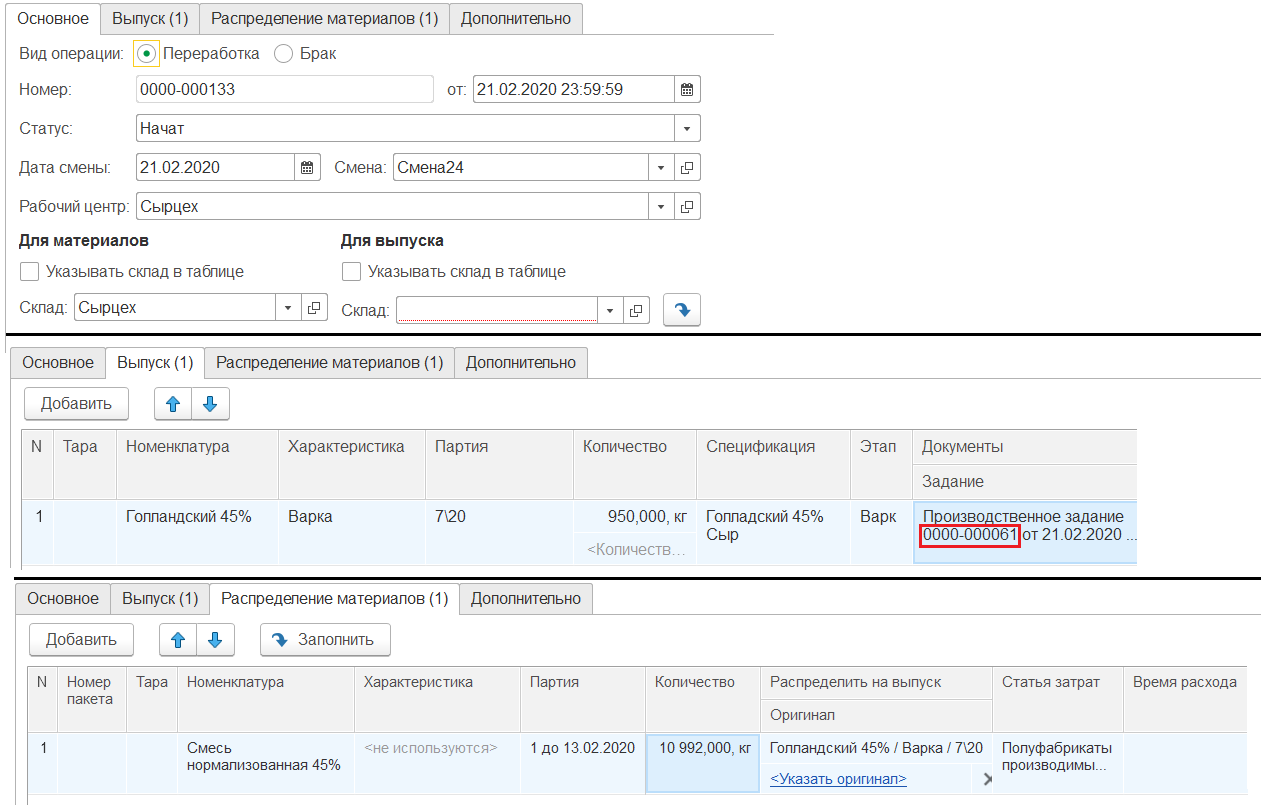Select the Брак radio button

coord(283,54)
